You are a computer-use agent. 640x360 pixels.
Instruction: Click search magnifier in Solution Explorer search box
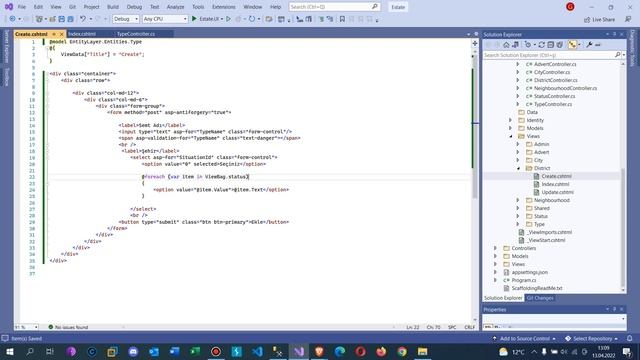point(618,55)
